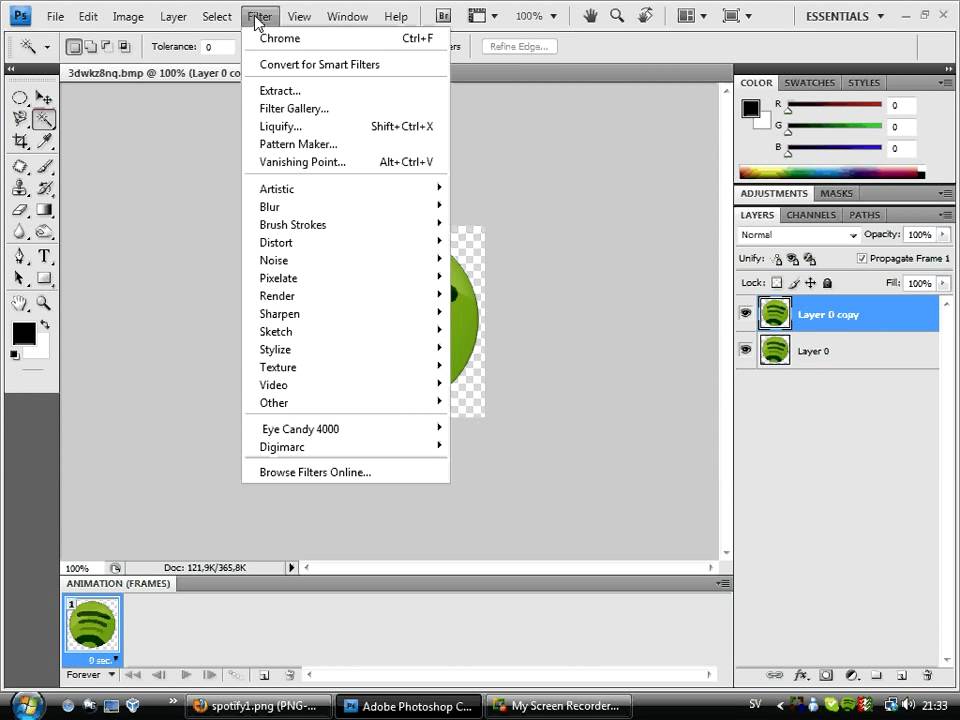Toggle Propagate Frame 1 checkbox
The image size is (960, 720).
pyautogui.click(x=861, y=258)
